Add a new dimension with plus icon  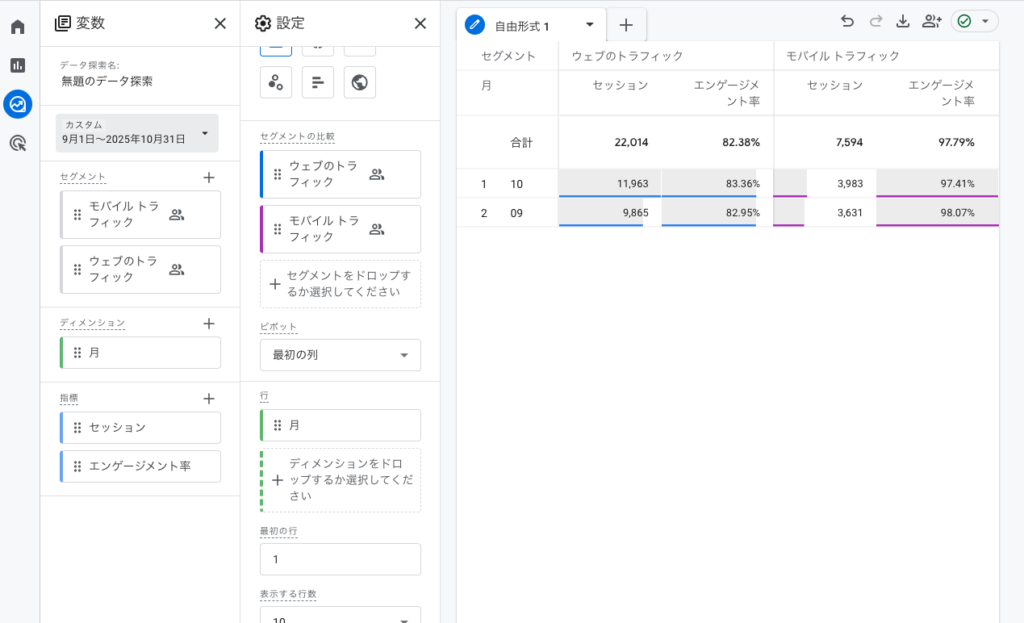[209, 323]
